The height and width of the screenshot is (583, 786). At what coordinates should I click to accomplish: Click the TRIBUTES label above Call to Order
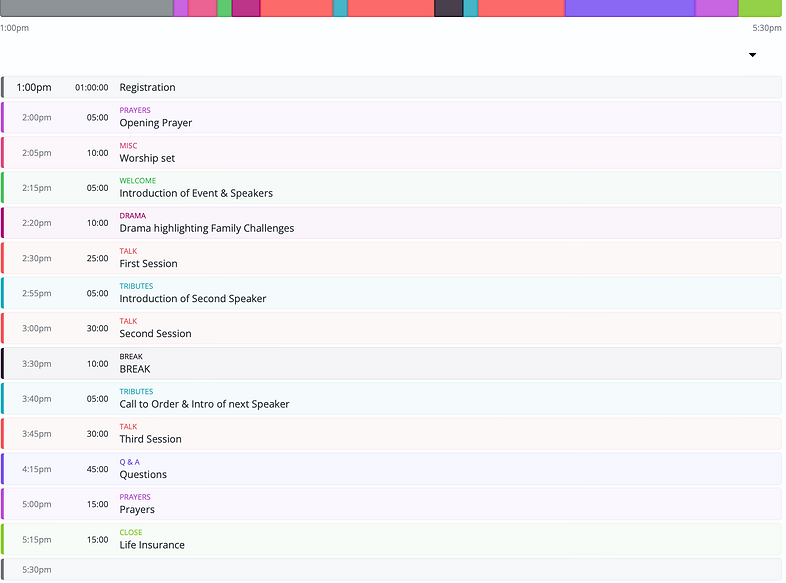point(136,391)
